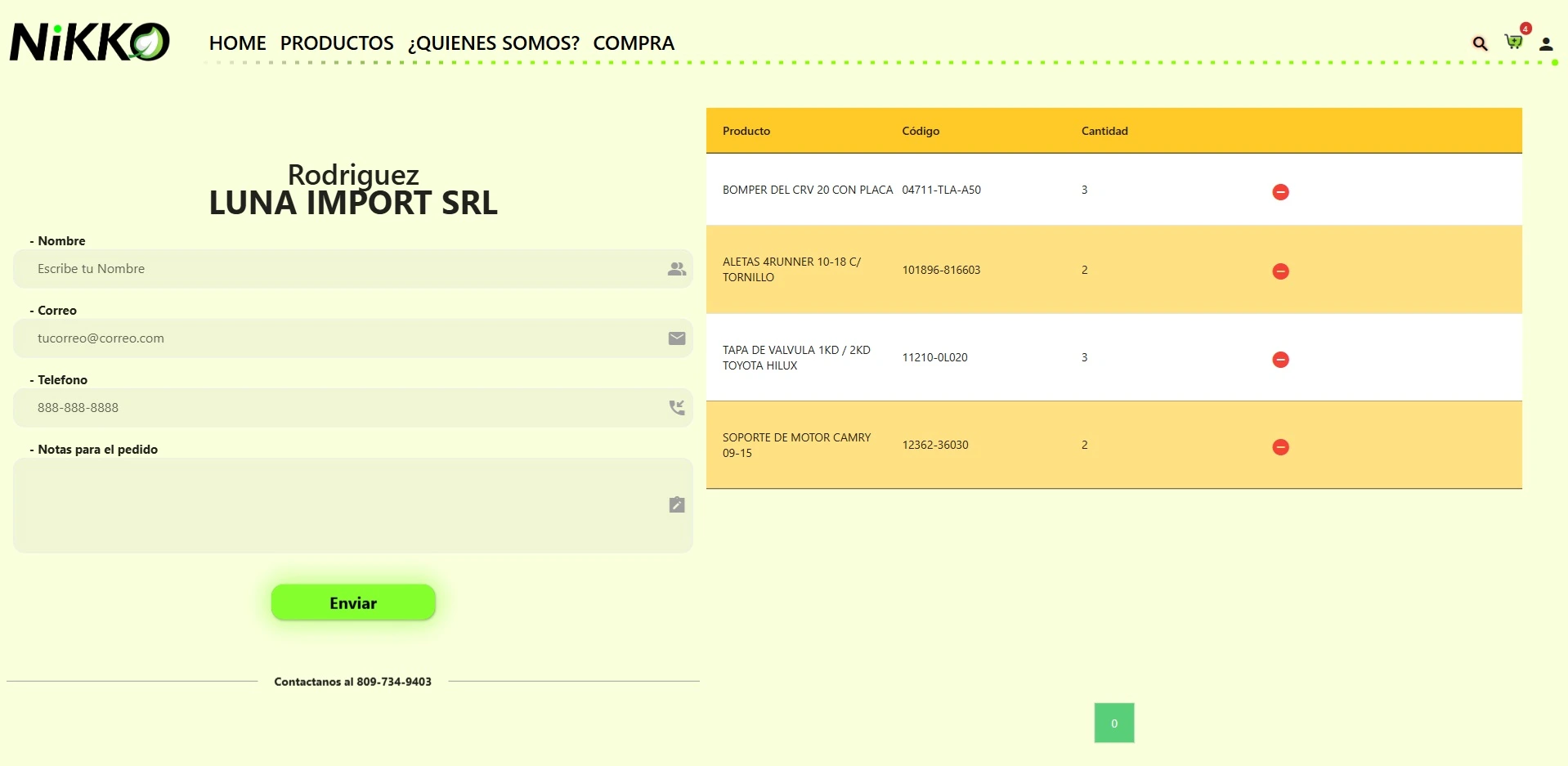1568x766 pixels.
Task: Focus the Nombre input field
Action: pos(353,269)
